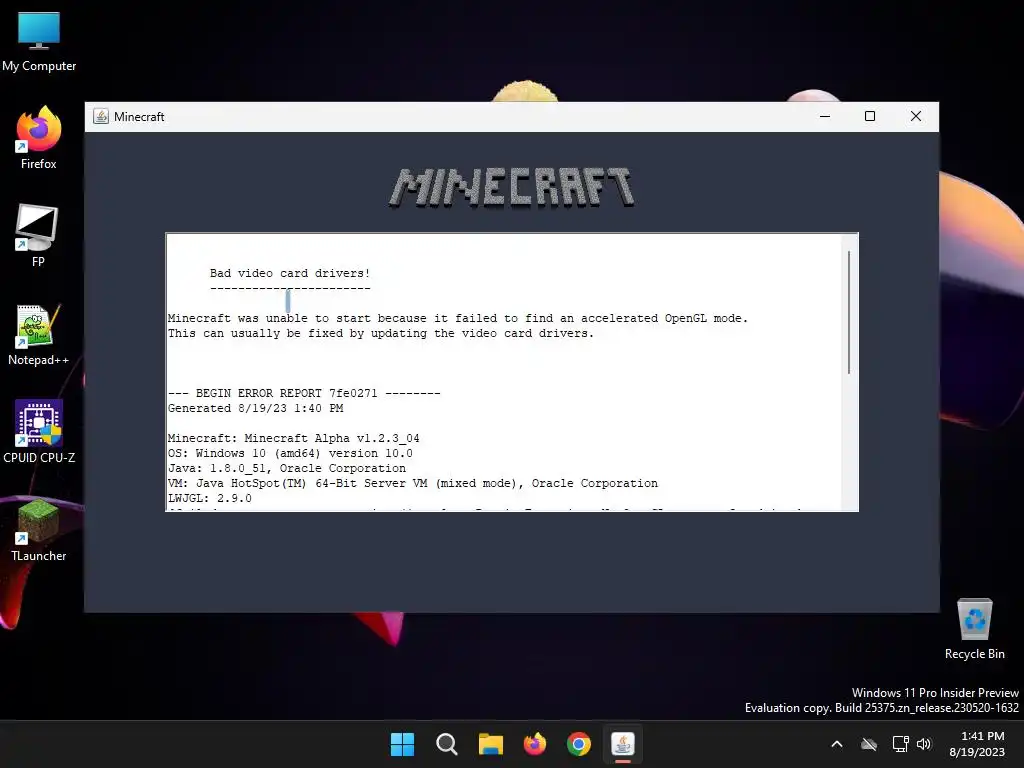Screen dimensions: 1024x768
Task: Click the 'OS: Windows 10 (amd64)' line
Action: (290, 453)
